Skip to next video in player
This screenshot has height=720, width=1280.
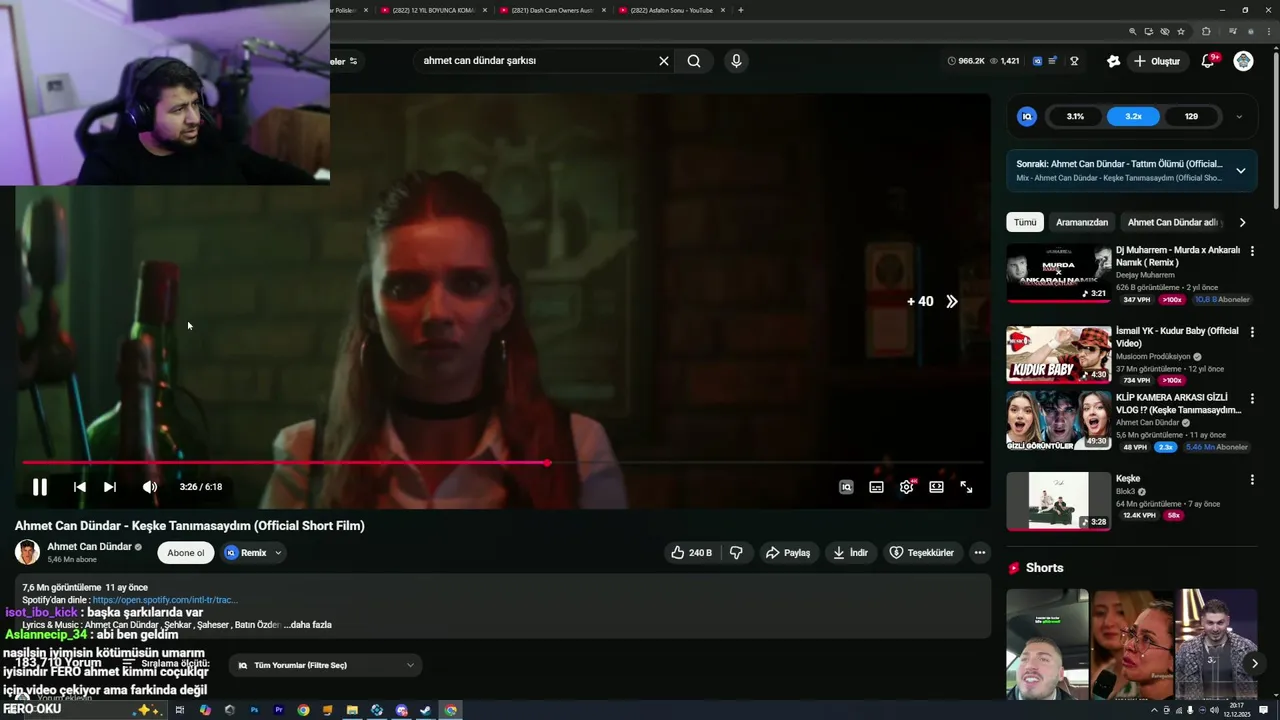tap(110, 487)
